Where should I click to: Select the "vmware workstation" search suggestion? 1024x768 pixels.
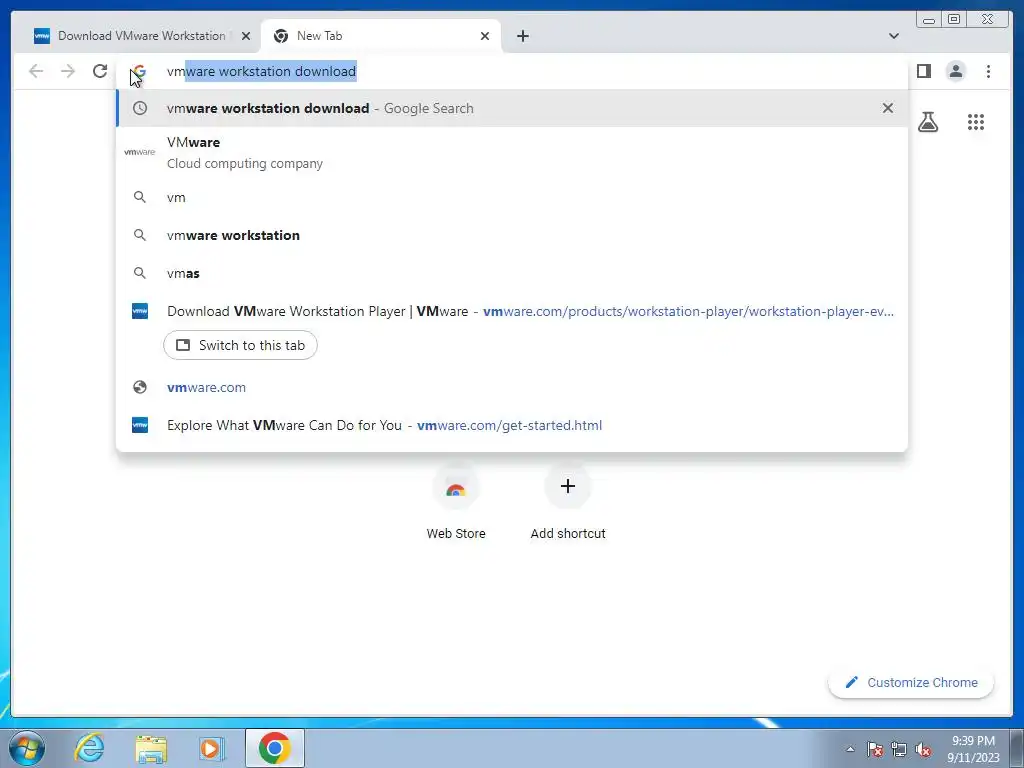pos(512,235)
